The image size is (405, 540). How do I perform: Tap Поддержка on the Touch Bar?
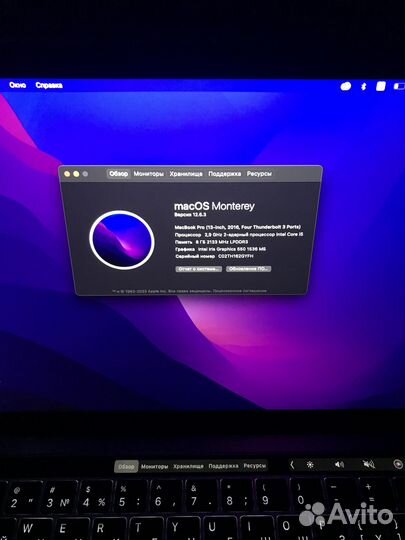[x=223, y=466]
